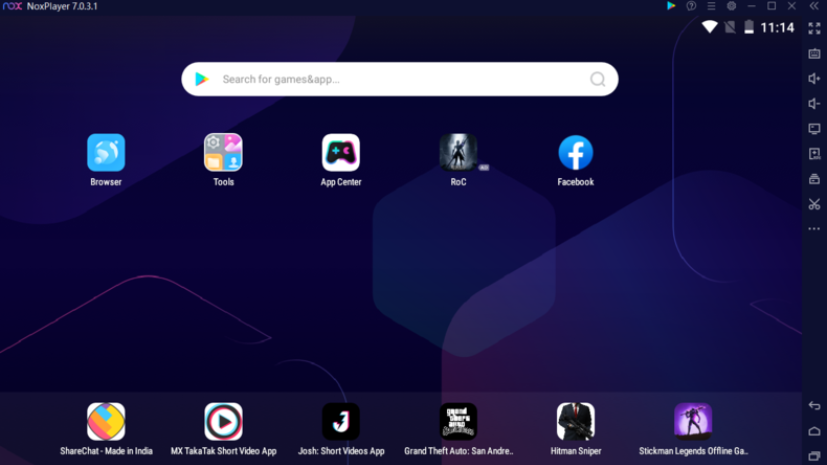Decrease volume from the sidebar

click(x=814, y=104)
